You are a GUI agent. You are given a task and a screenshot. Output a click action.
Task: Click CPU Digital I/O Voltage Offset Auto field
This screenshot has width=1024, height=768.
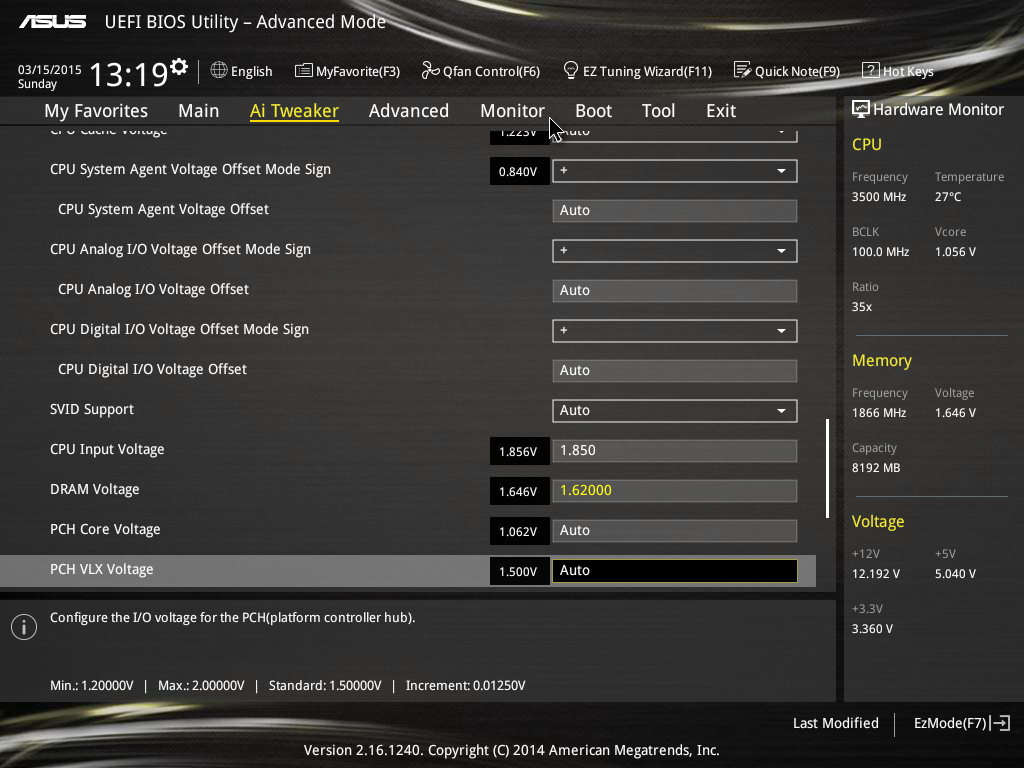point(675,370)
